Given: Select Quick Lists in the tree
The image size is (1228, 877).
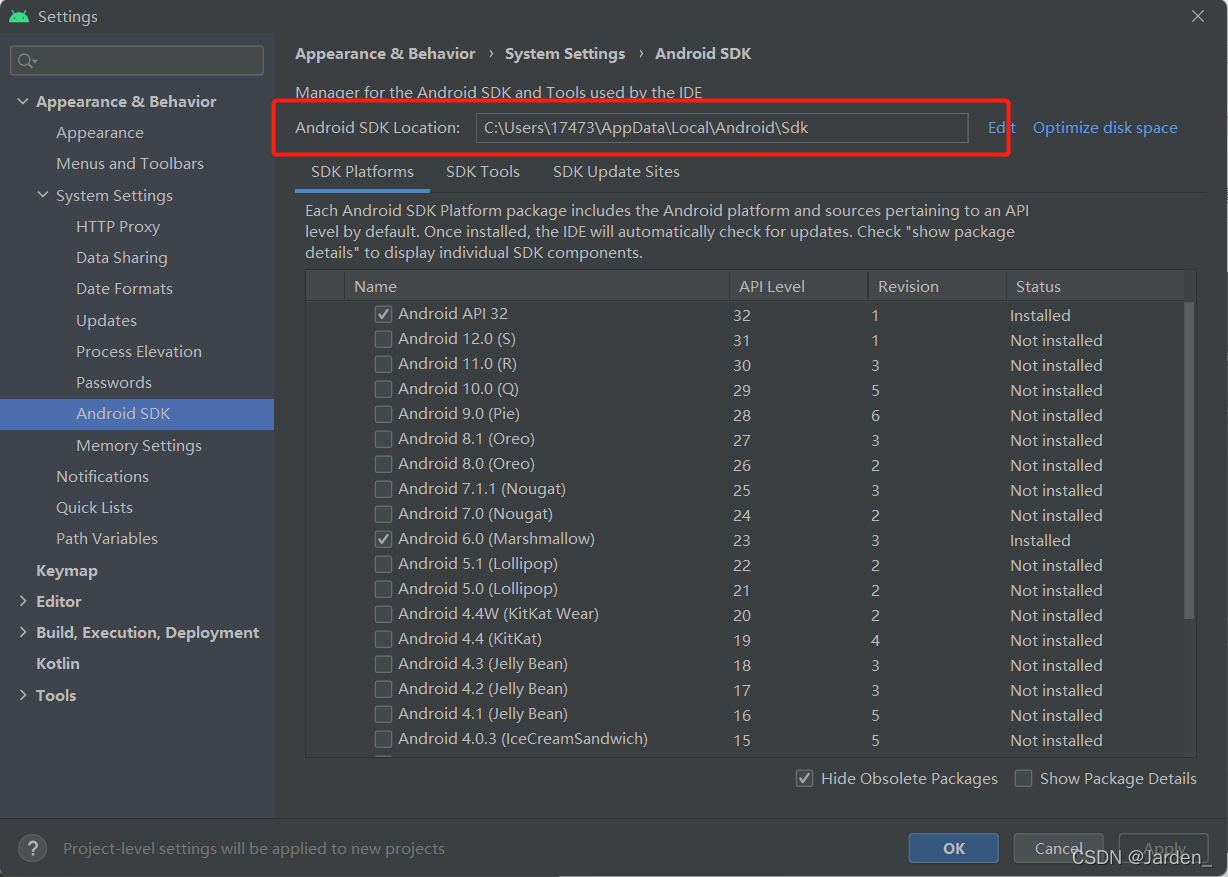Looking at the screenshot, I should (94, 507).
